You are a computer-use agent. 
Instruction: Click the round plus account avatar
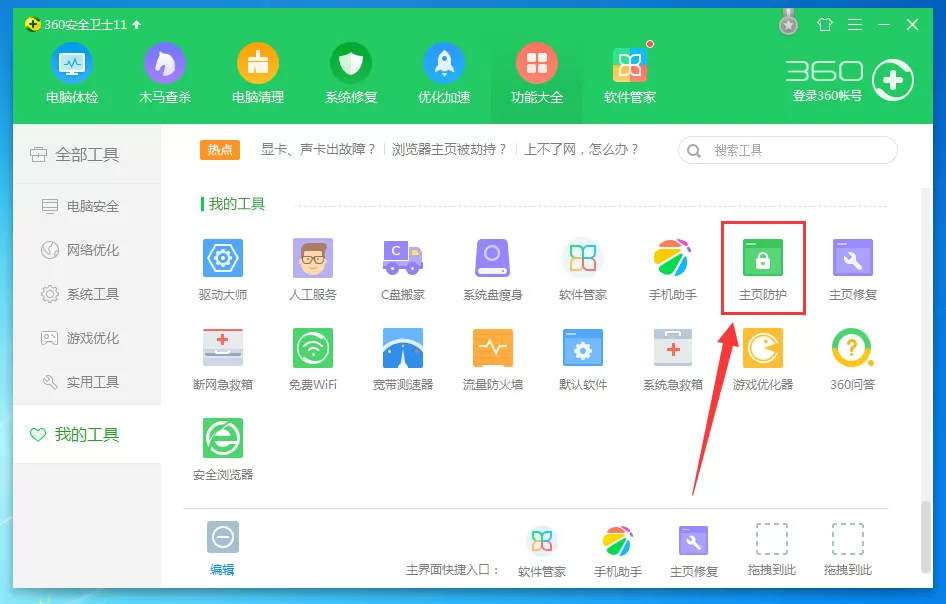[x=893, y=80]
